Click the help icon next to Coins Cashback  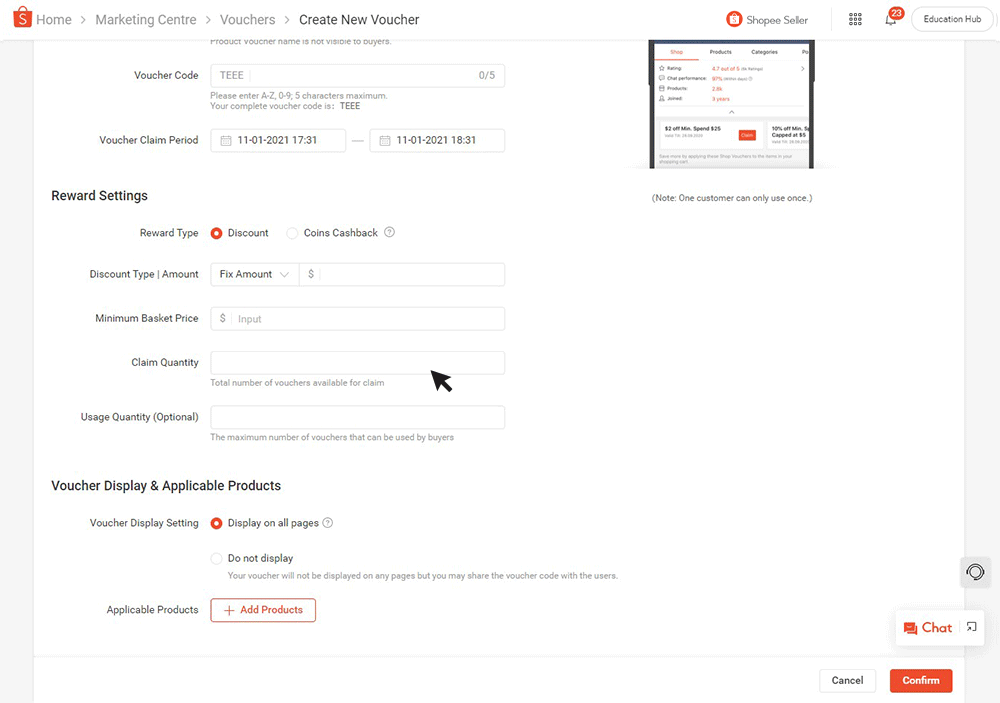point(390,232)
